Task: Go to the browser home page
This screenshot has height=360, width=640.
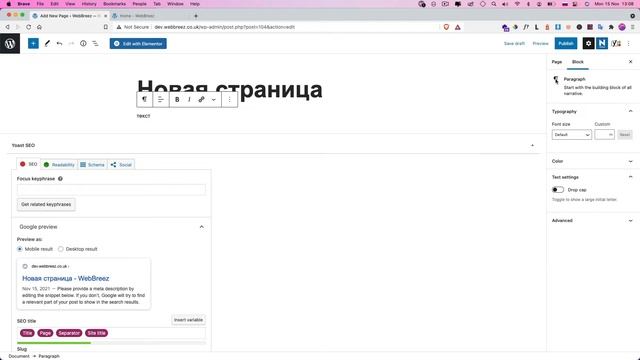Action: click(x=39, y=27)
